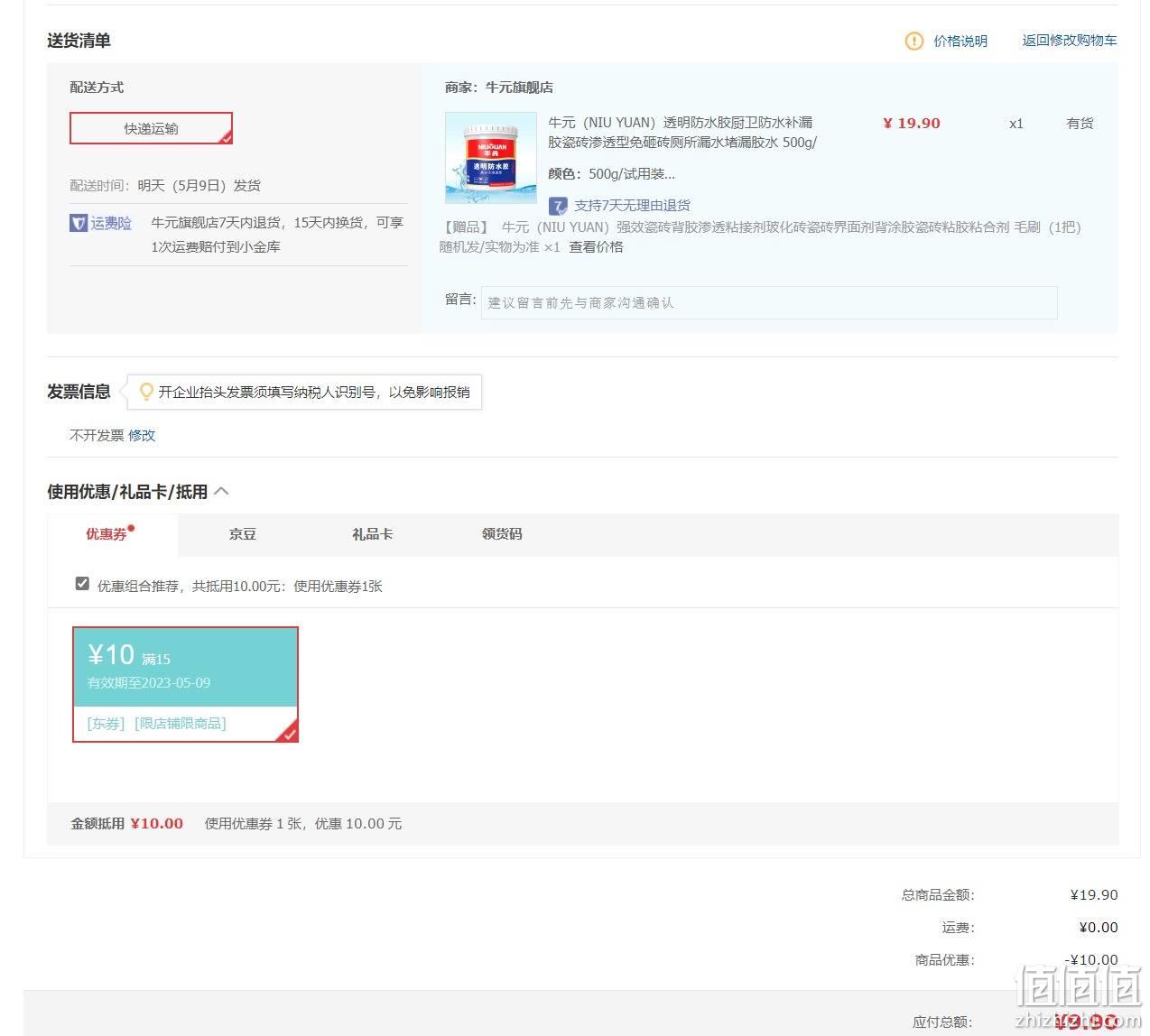Open the 牛元 透明防水胶 product title

pos(682,132)
